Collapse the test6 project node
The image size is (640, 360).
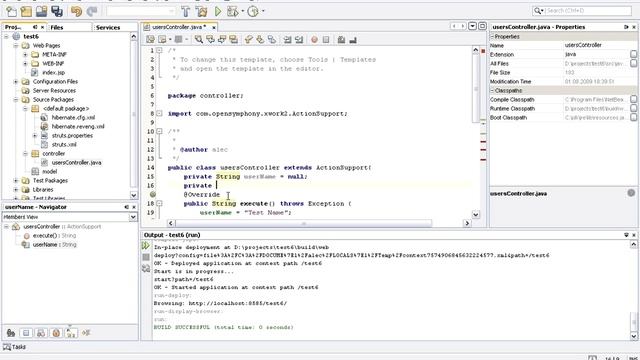tap(6, 36)
